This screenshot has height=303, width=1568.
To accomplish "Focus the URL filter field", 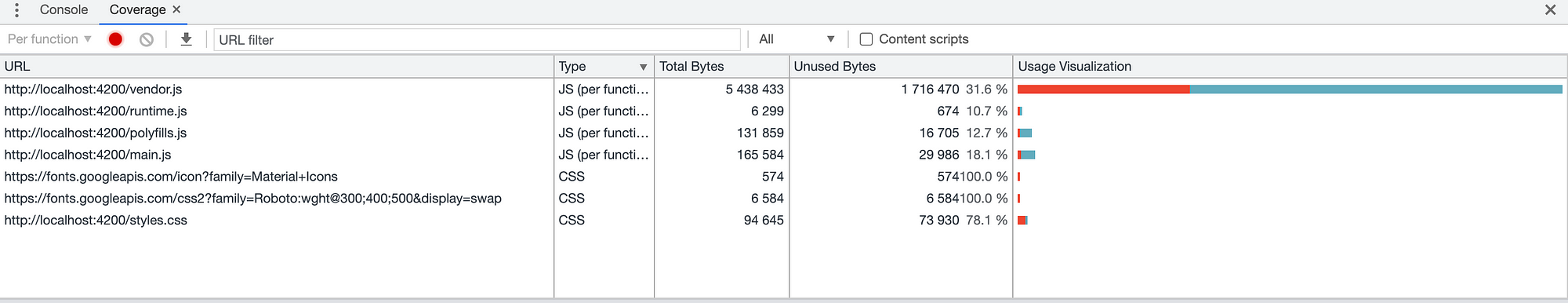I will pyautogui.click(x=477, y=39).
